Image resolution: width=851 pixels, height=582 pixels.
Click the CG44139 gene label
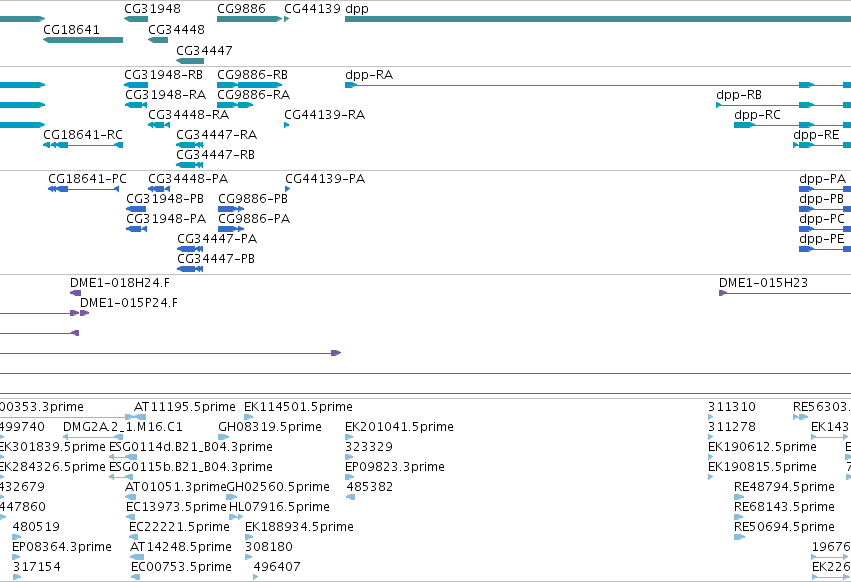[313, 9]
